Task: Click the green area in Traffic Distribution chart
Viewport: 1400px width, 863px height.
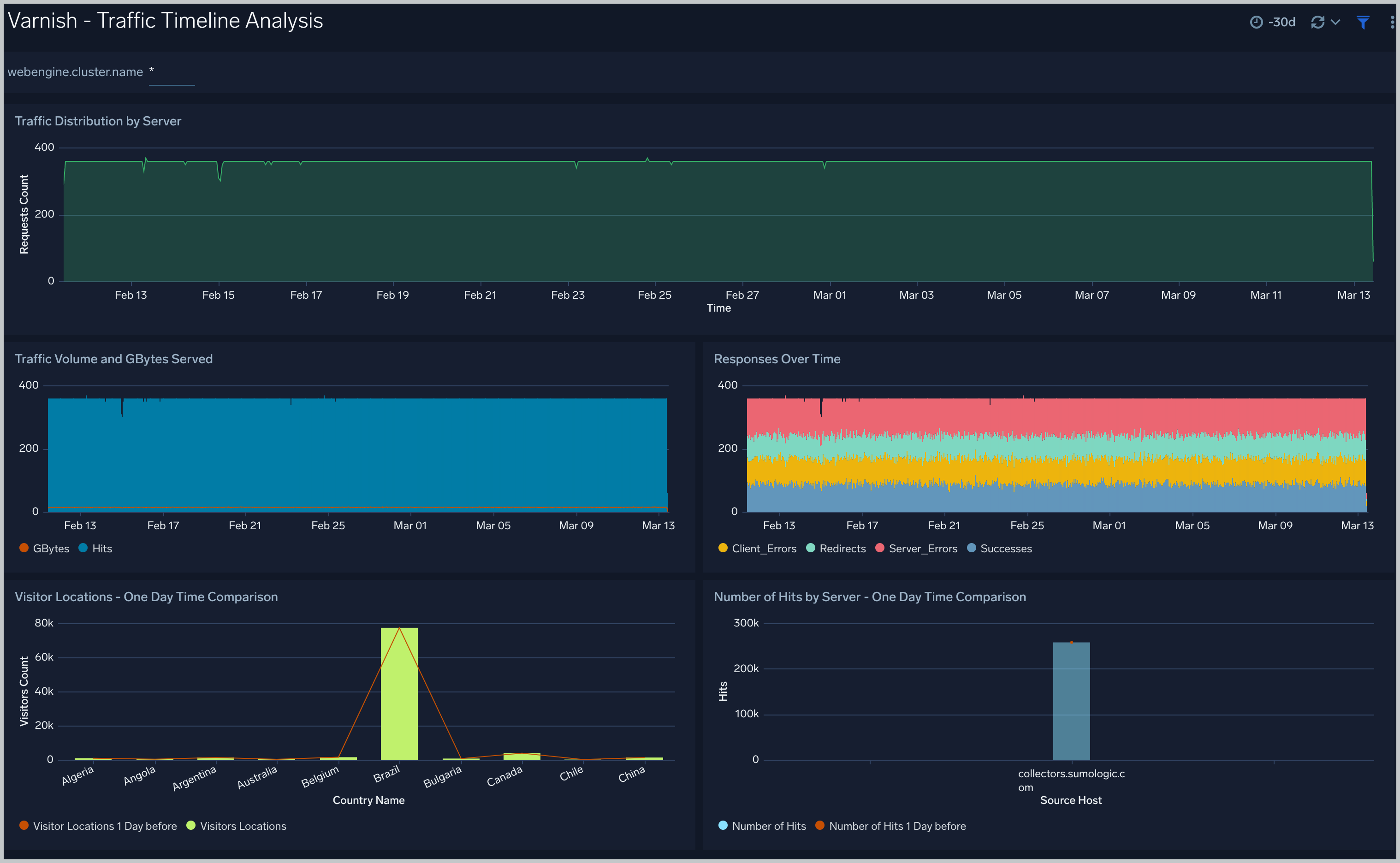Action: pyautogui.click(x=718, y=221)
